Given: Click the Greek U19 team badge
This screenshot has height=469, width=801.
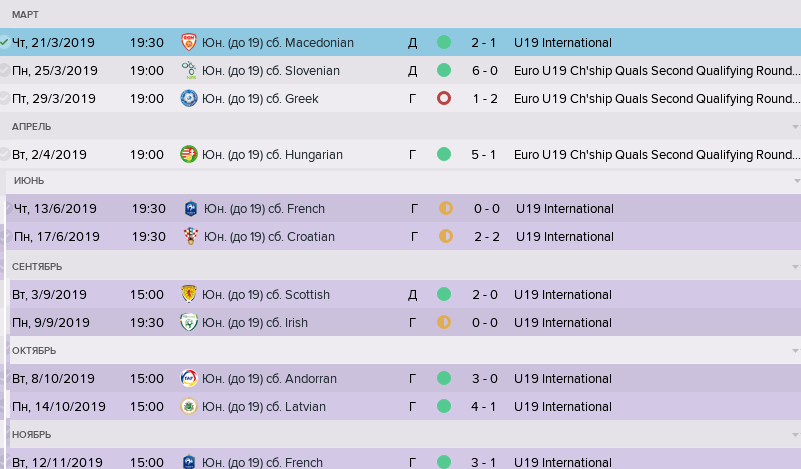Looking at the screenshot, I should coord(188,99).
